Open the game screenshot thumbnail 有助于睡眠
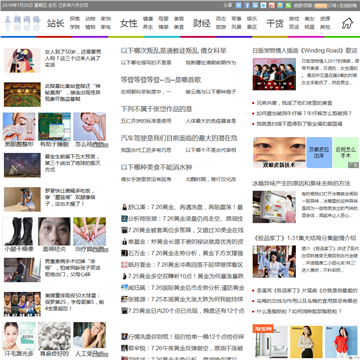 pos(54,126)
